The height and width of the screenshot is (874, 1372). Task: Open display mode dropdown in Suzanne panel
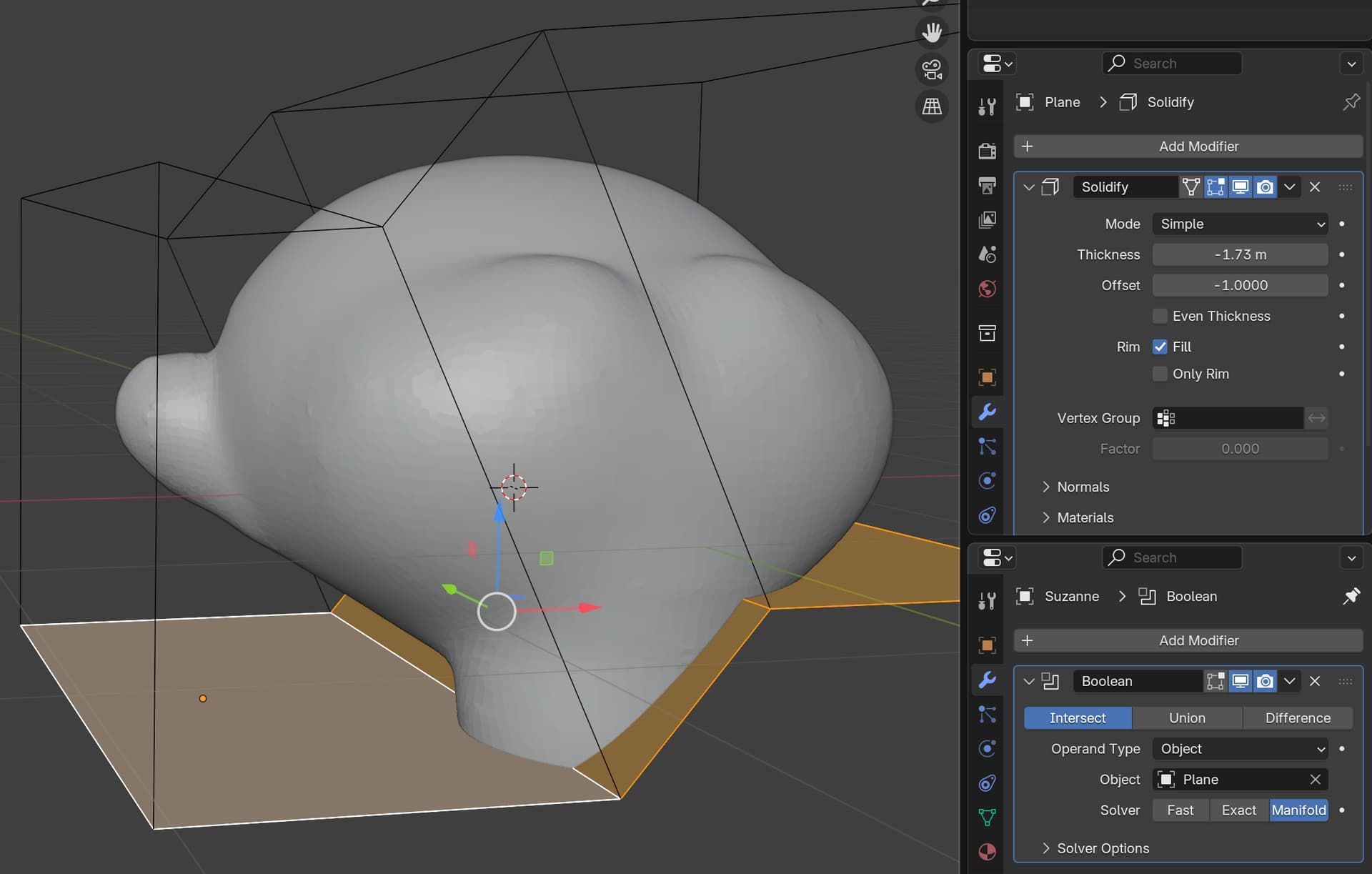point(998,557)
